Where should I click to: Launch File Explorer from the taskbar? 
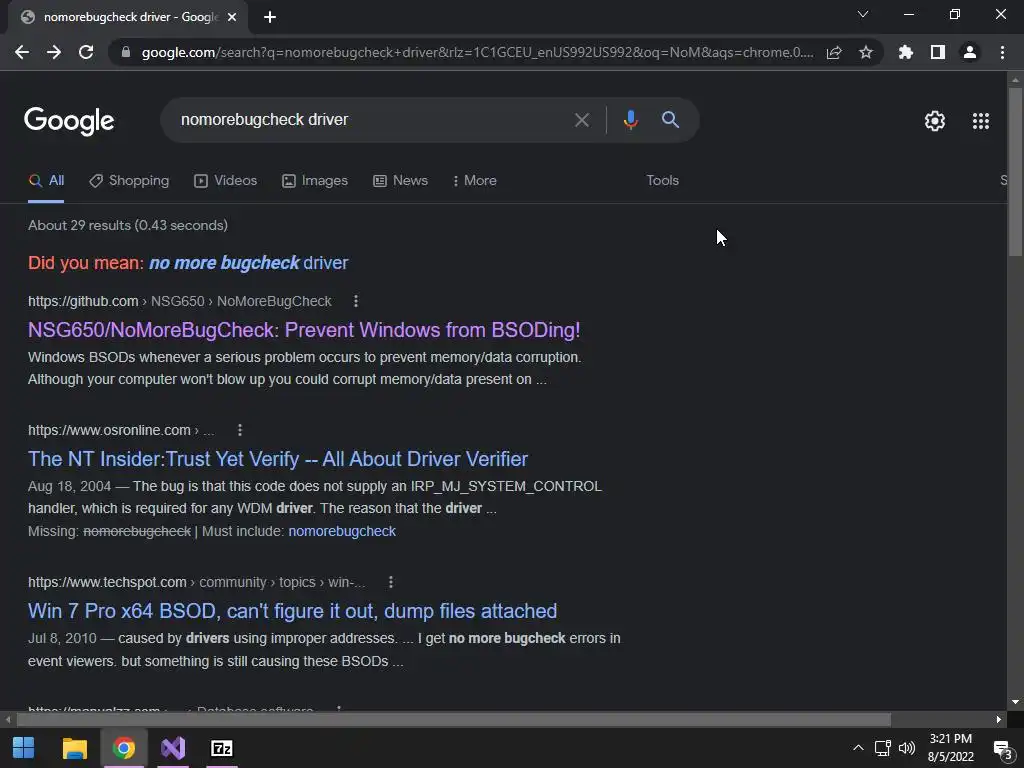(x=74, y=748)
